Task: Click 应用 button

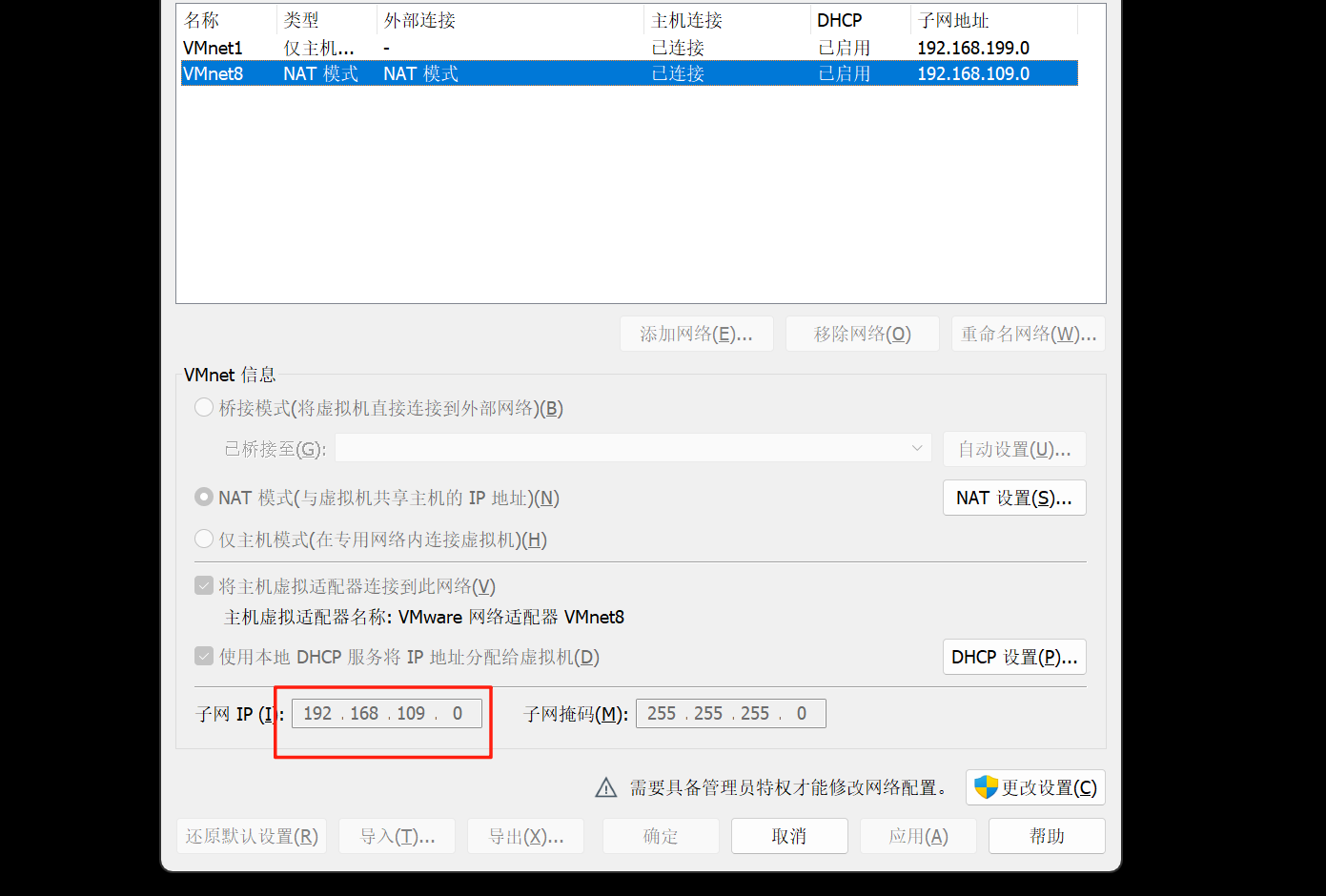Action: pyautogui.click(x=918, y=836)
